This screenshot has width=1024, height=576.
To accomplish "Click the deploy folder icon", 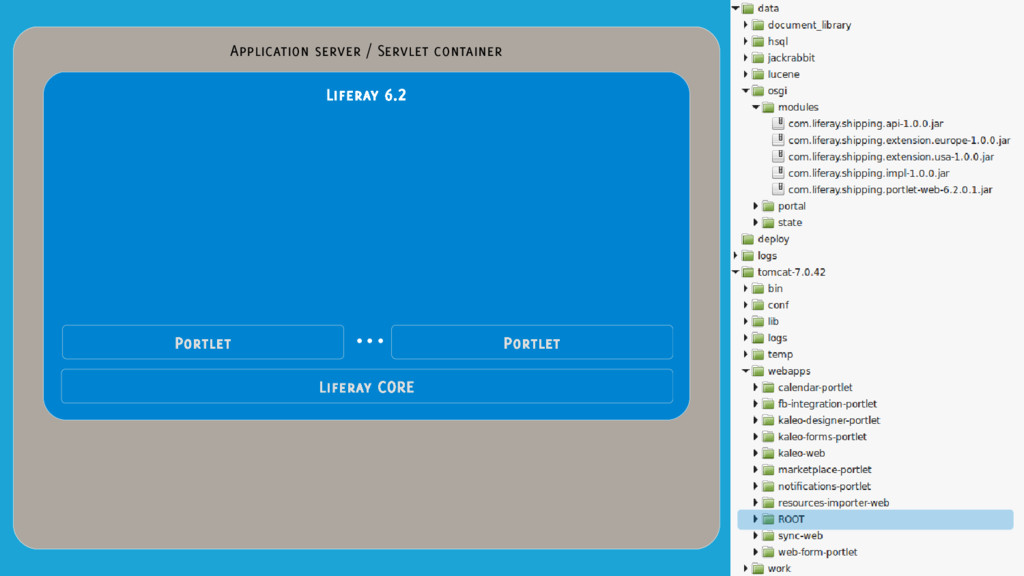I will tap(748, 239).
